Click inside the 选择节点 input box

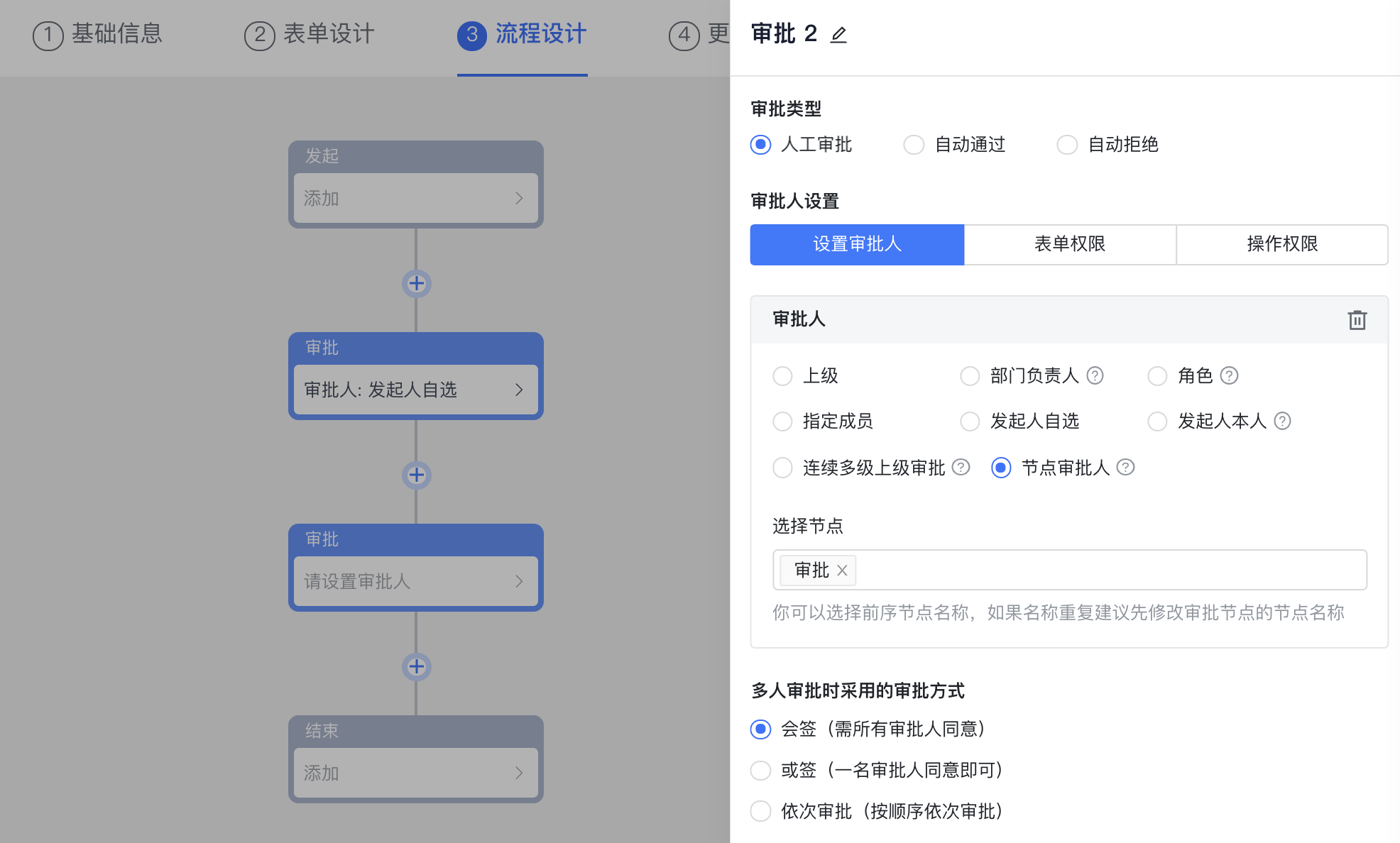(x=1108, y=571)
